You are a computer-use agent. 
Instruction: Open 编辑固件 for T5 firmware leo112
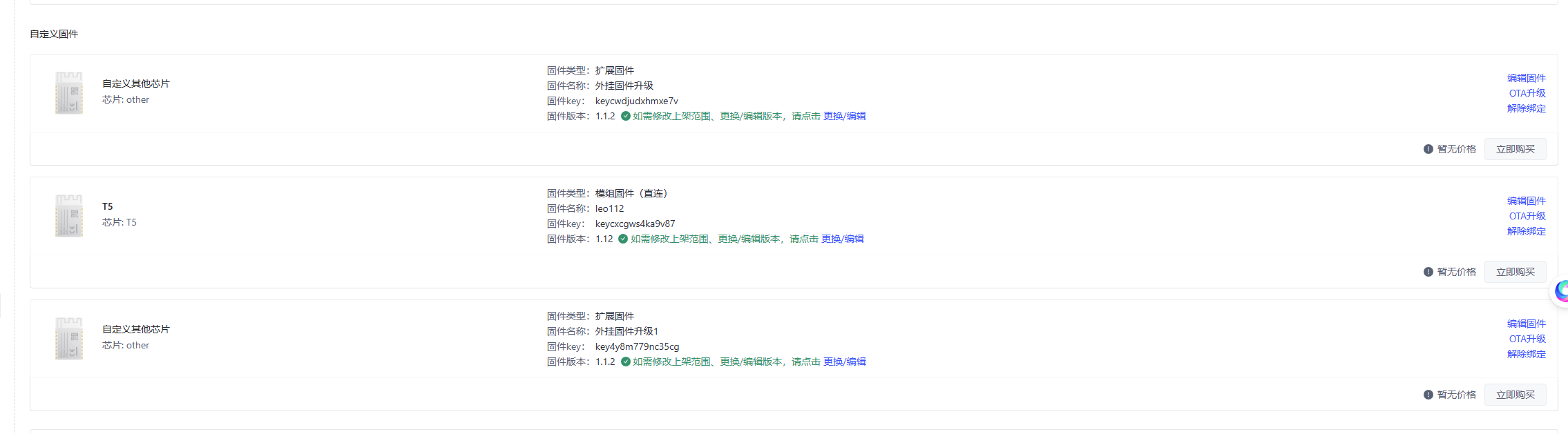1527,201
